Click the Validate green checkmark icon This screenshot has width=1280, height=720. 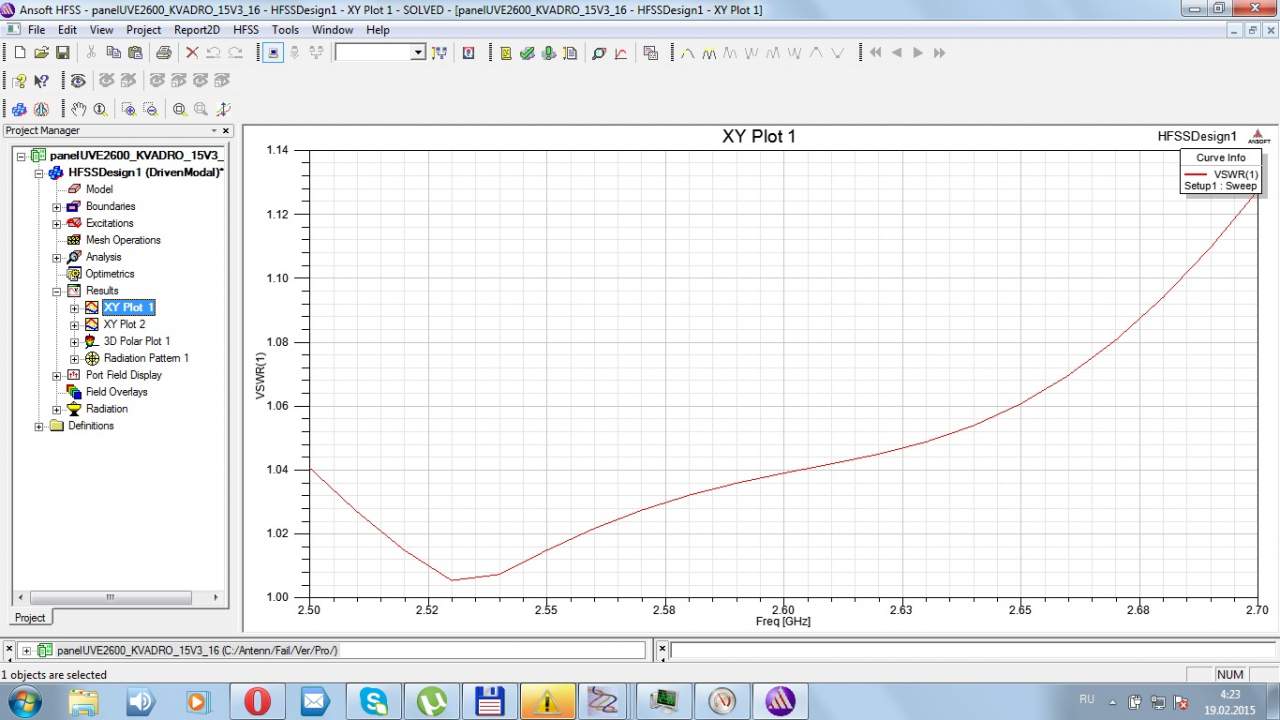coord(527,53)
